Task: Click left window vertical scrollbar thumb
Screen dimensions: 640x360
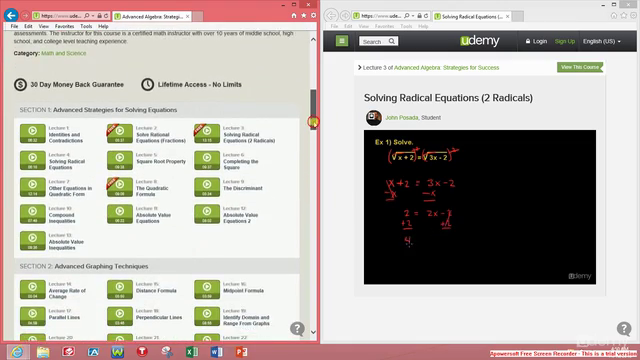Action: coord(313,109)
